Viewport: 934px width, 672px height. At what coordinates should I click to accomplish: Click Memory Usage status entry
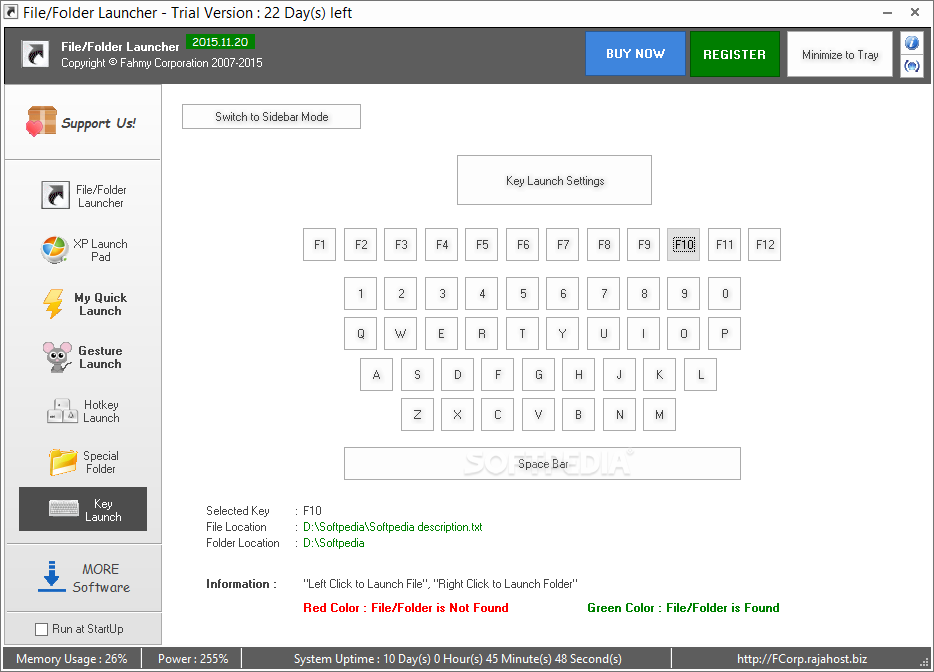point(71,659)
